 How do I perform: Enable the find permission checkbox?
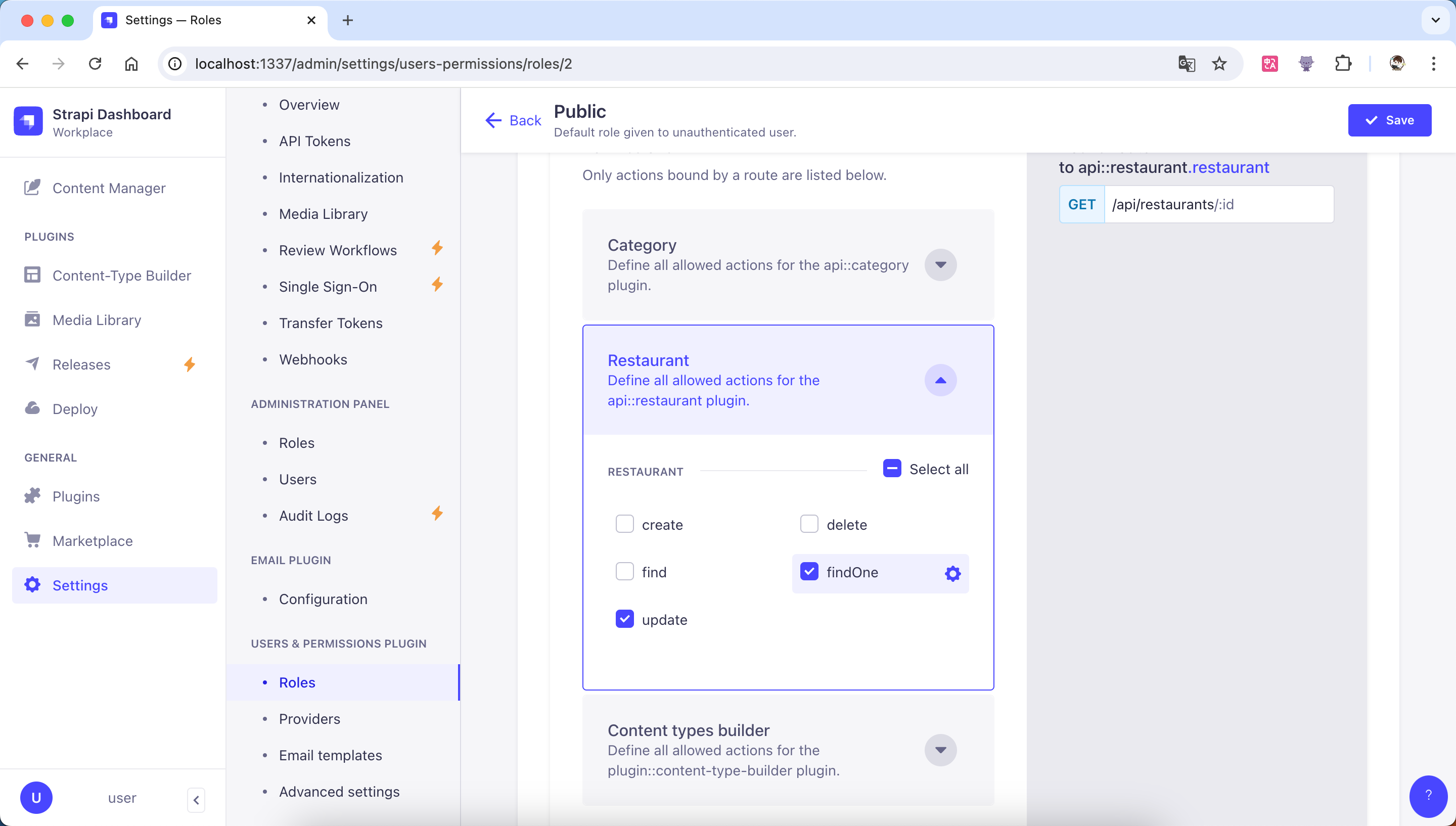625,571
